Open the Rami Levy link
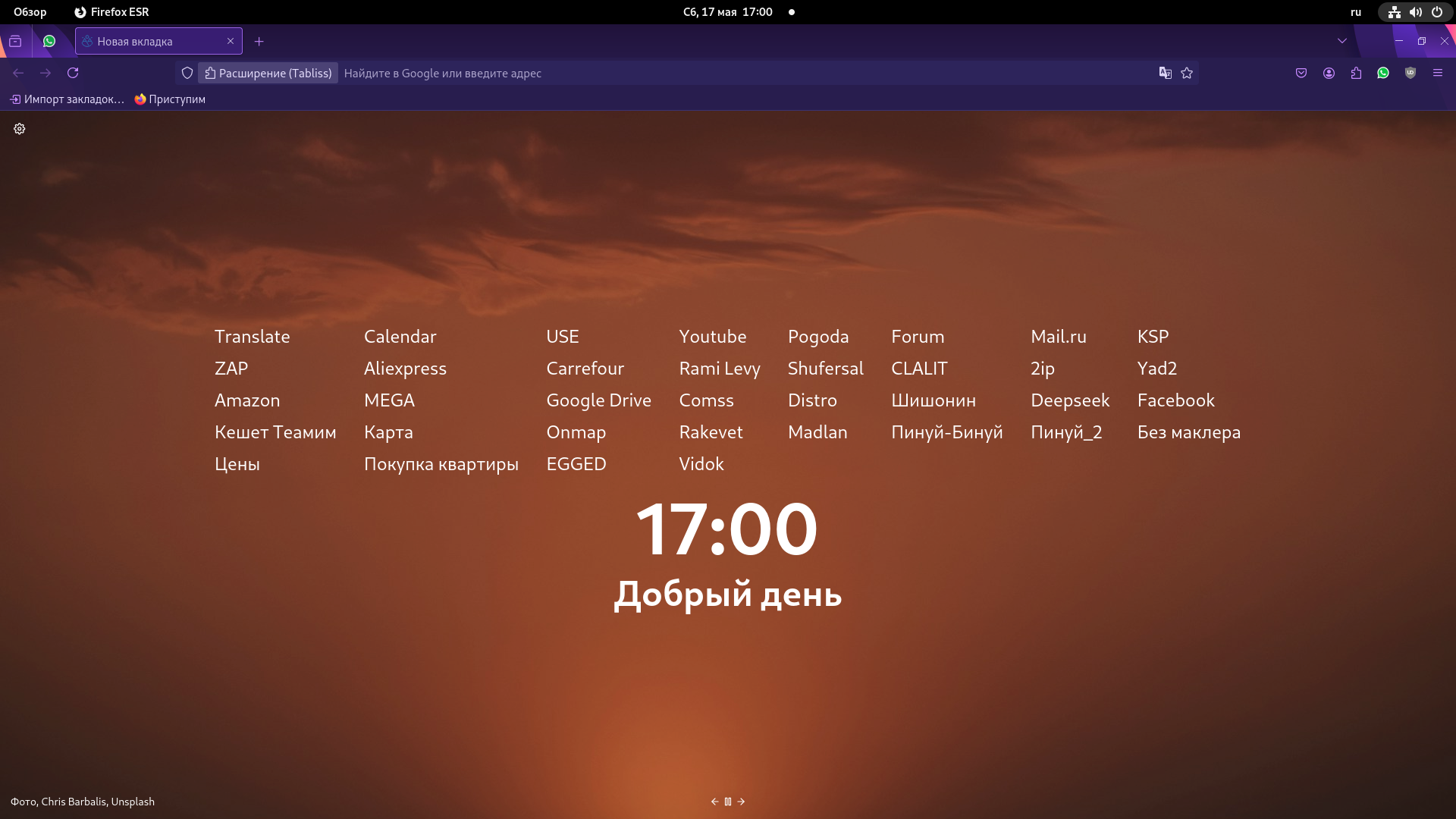The height and width of the screenshot is (819, 1456). (x=720, y=369)
